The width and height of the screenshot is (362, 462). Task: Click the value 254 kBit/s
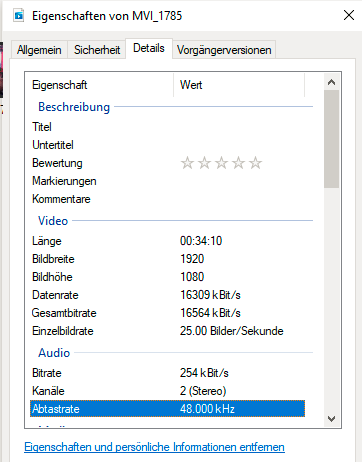pyautogui.click(x=204, y=373)
